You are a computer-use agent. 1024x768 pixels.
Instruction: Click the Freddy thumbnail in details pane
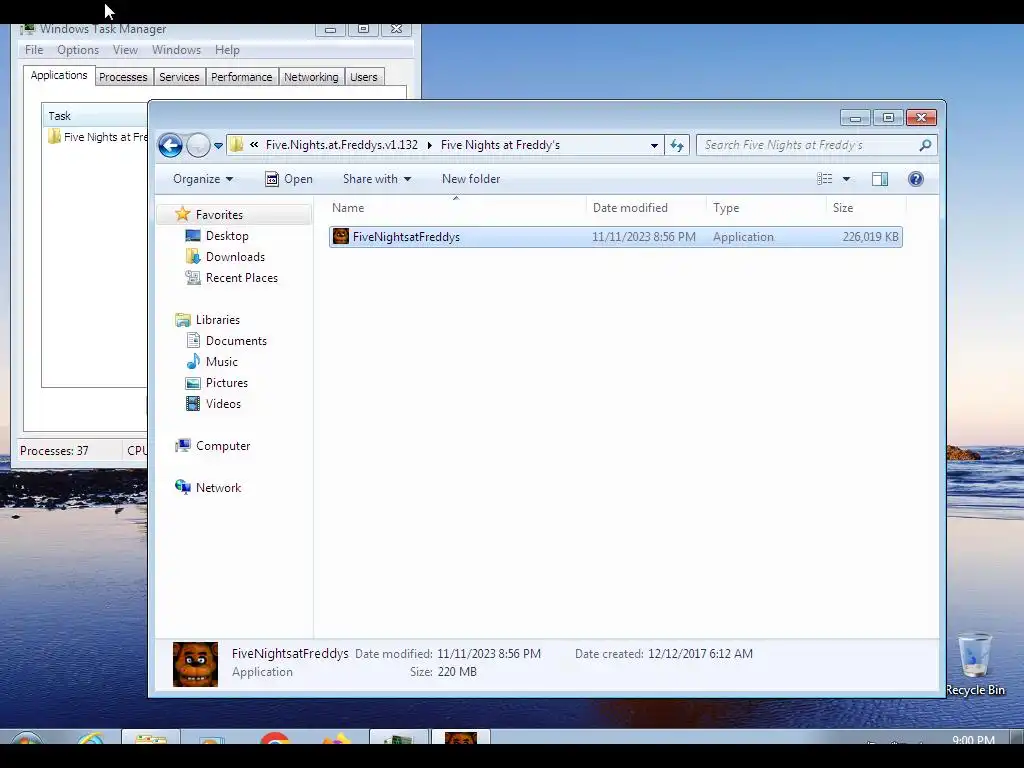tap(195, 664)
